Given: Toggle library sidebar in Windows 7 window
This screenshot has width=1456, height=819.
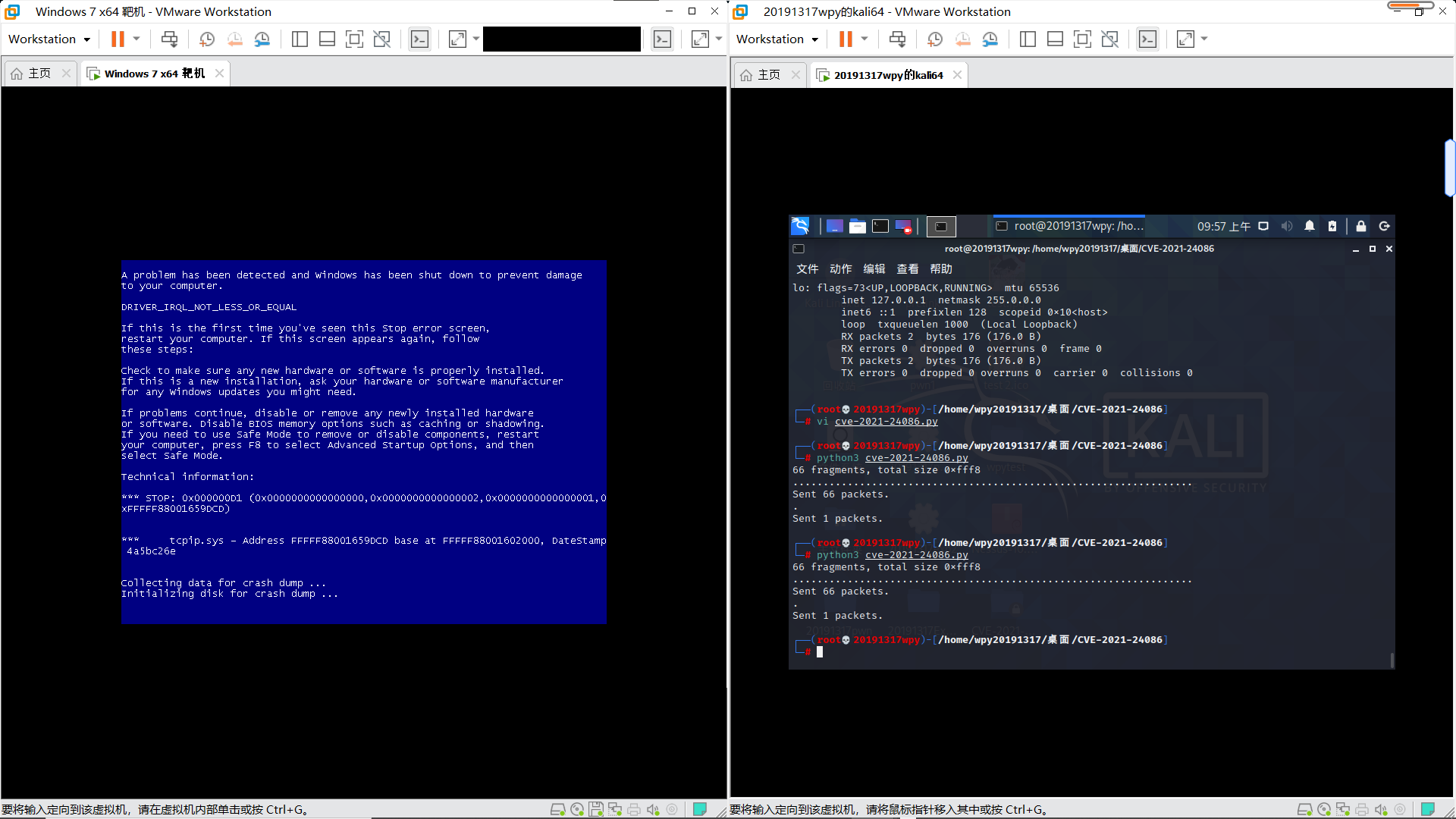Looking at the screenshot, I should tap(300, 39).
